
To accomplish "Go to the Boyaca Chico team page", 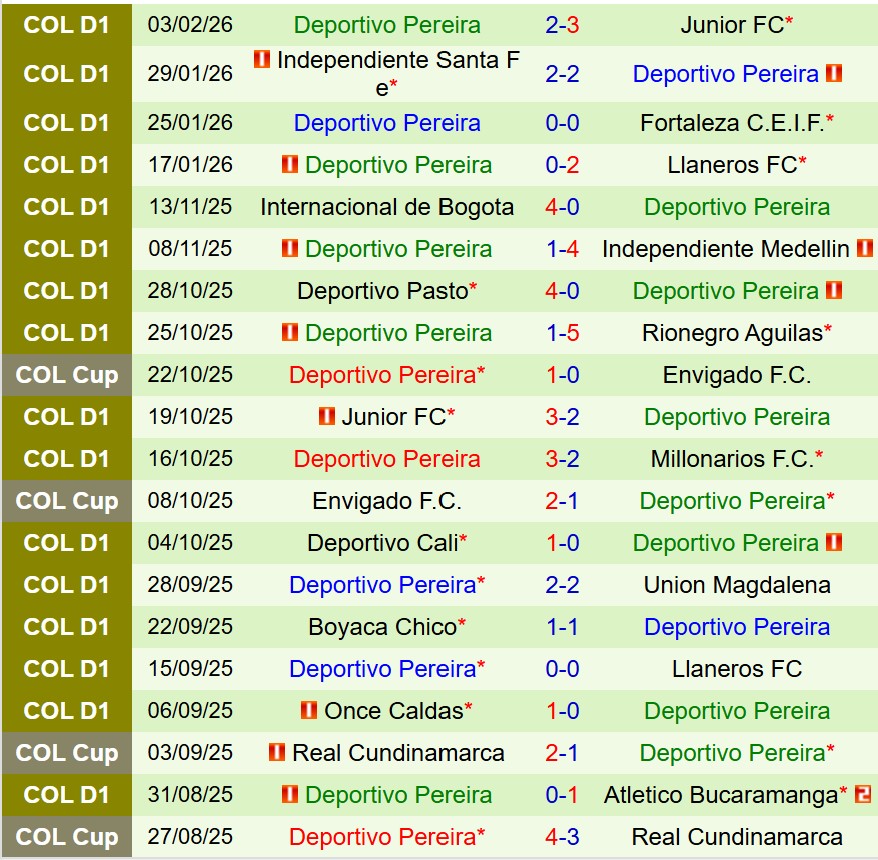I will [x=383, y=627].
